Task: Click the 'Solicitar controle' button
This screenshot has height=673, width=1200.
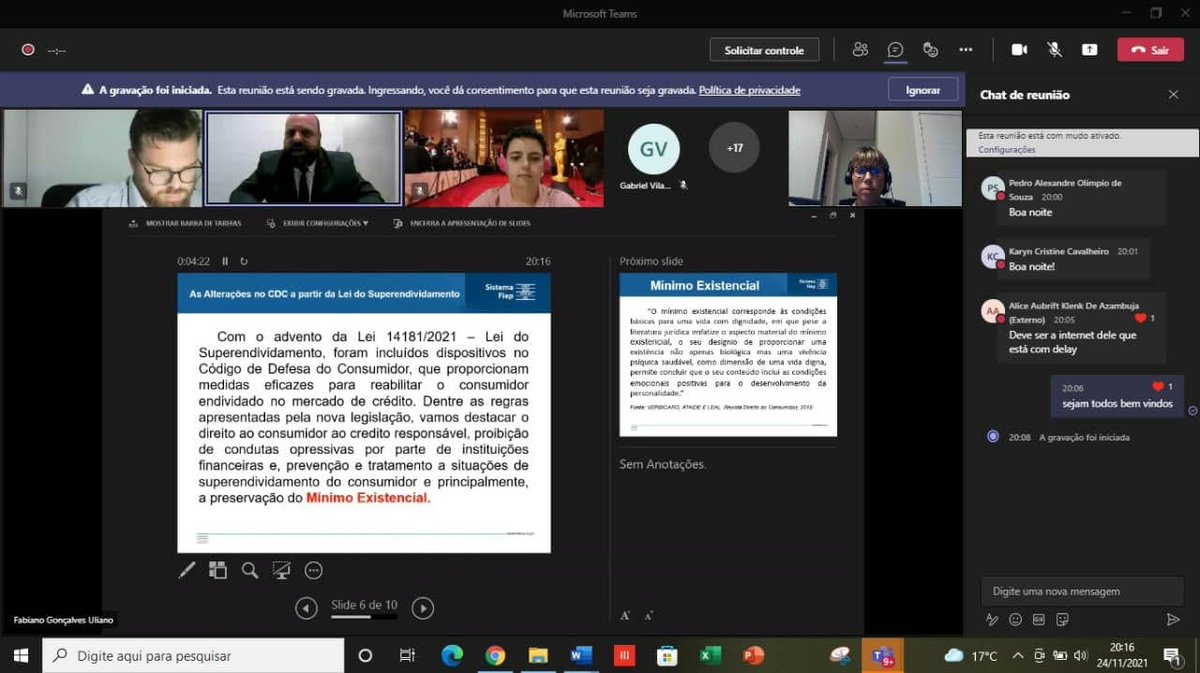Action: (x=765, y=50)
